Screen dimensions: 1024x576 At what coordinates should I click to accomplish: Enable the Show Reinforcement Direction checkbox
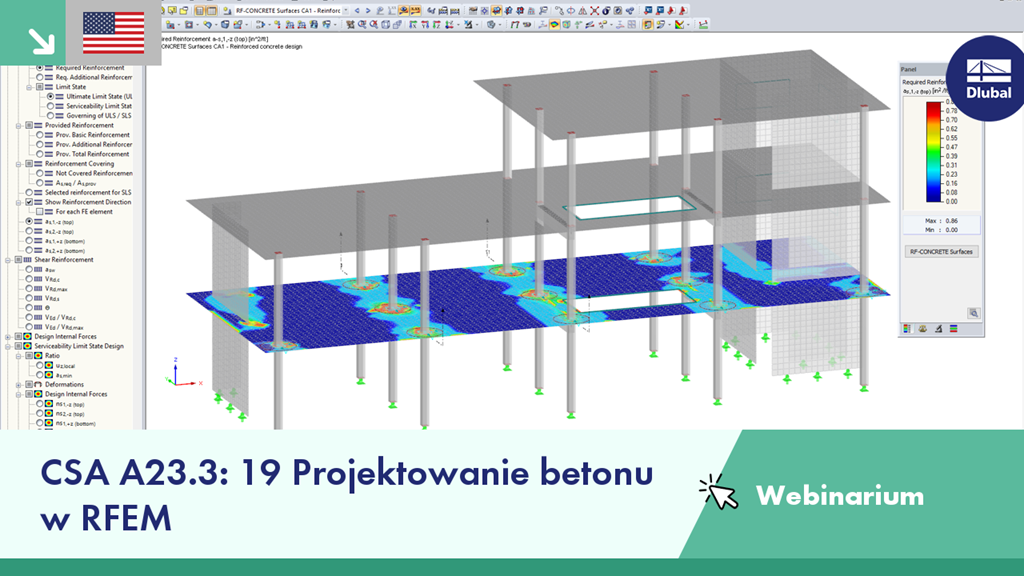tap(28, 200)
